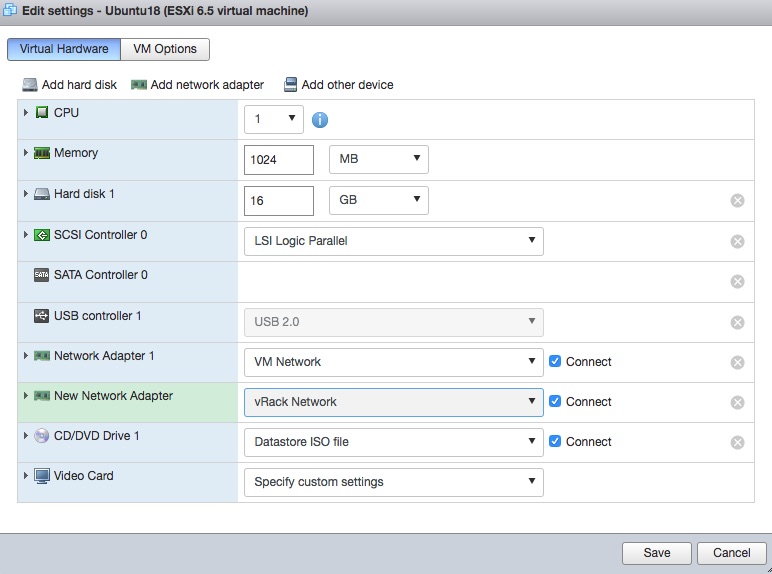Click the SATA Controller 0 icon

point(41,275)
